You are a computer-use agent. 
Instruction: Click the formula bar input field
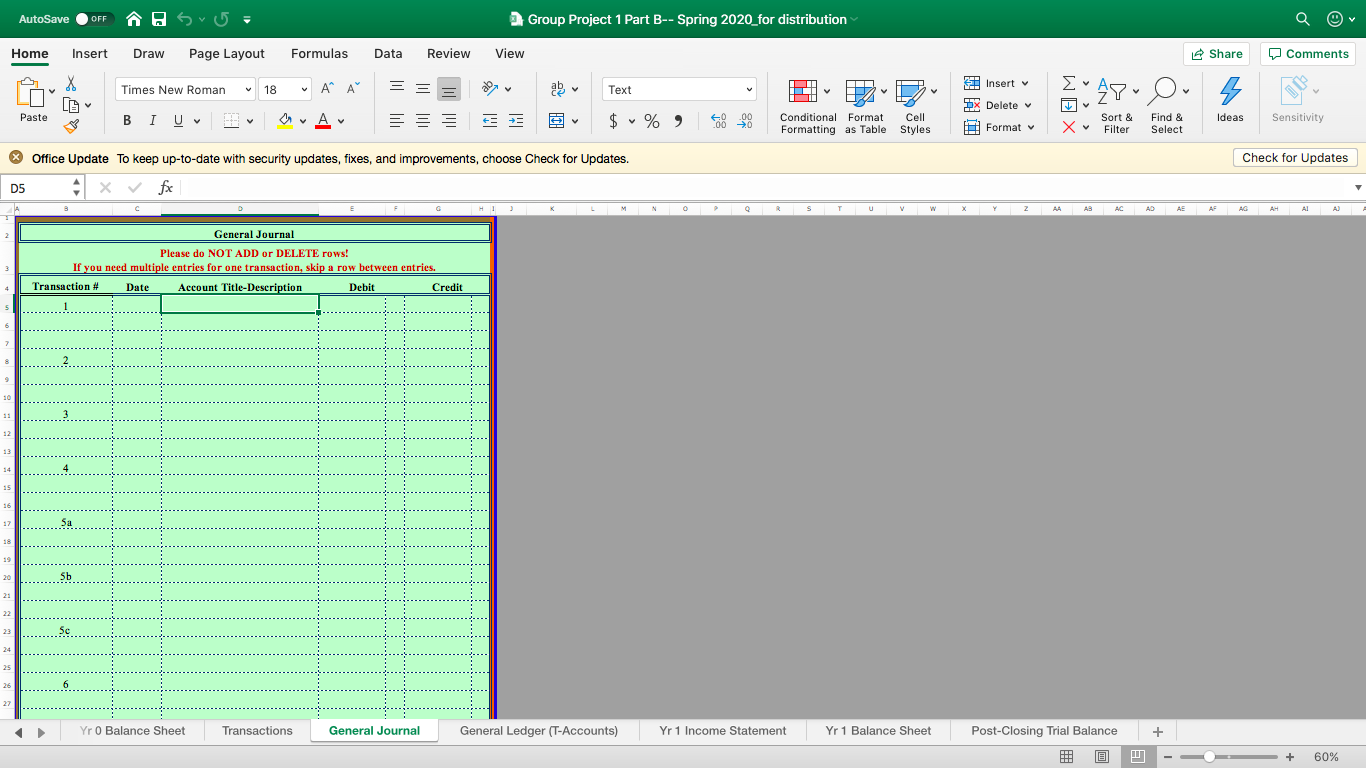coord(764,187)
